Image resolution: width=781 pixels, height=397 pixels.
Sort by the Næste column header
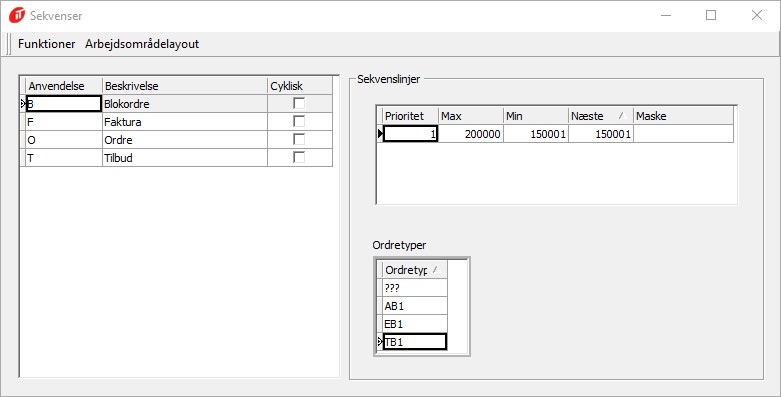(601, 116)
